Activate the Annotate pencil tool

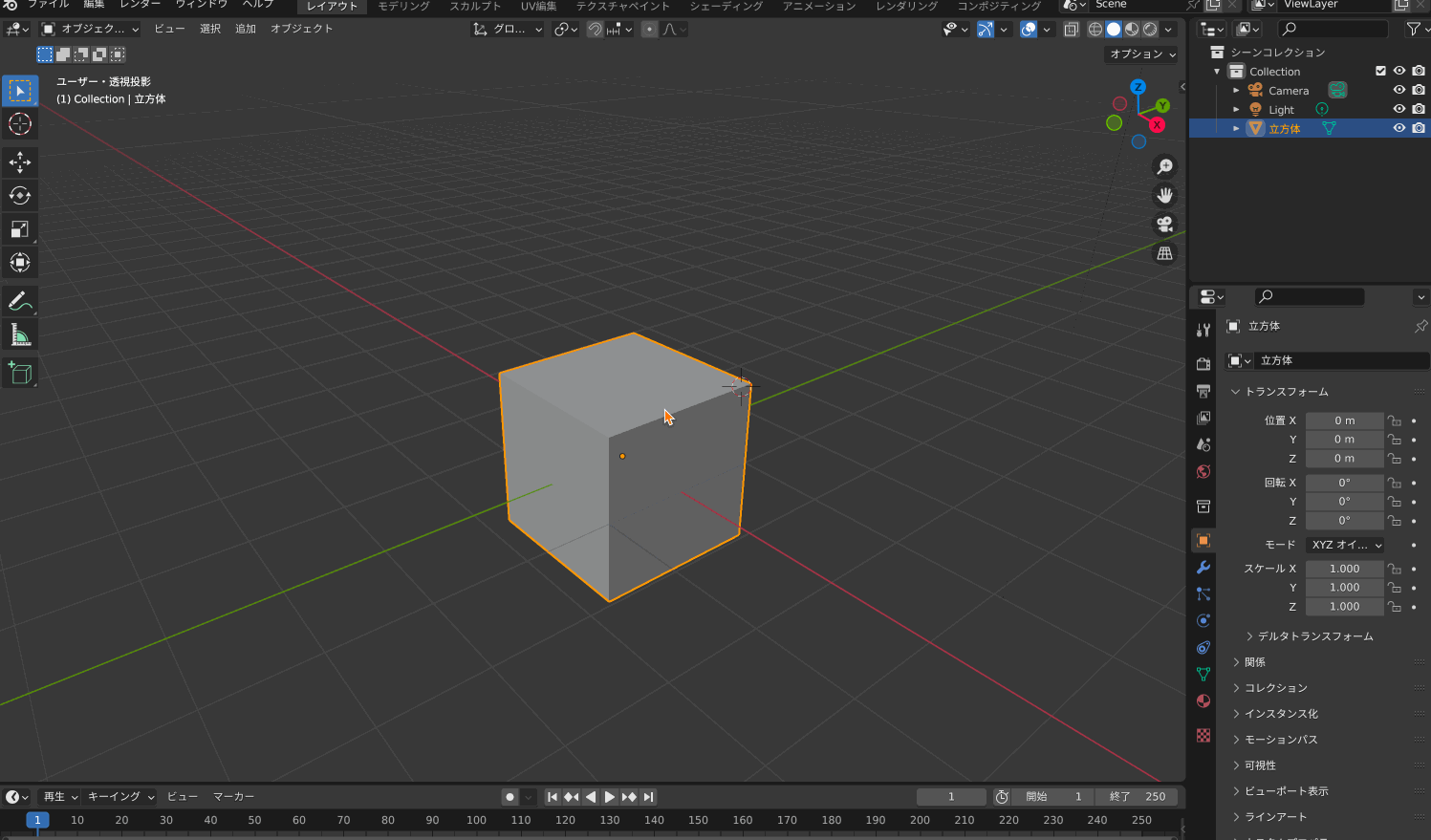click(x=20, y=301)
